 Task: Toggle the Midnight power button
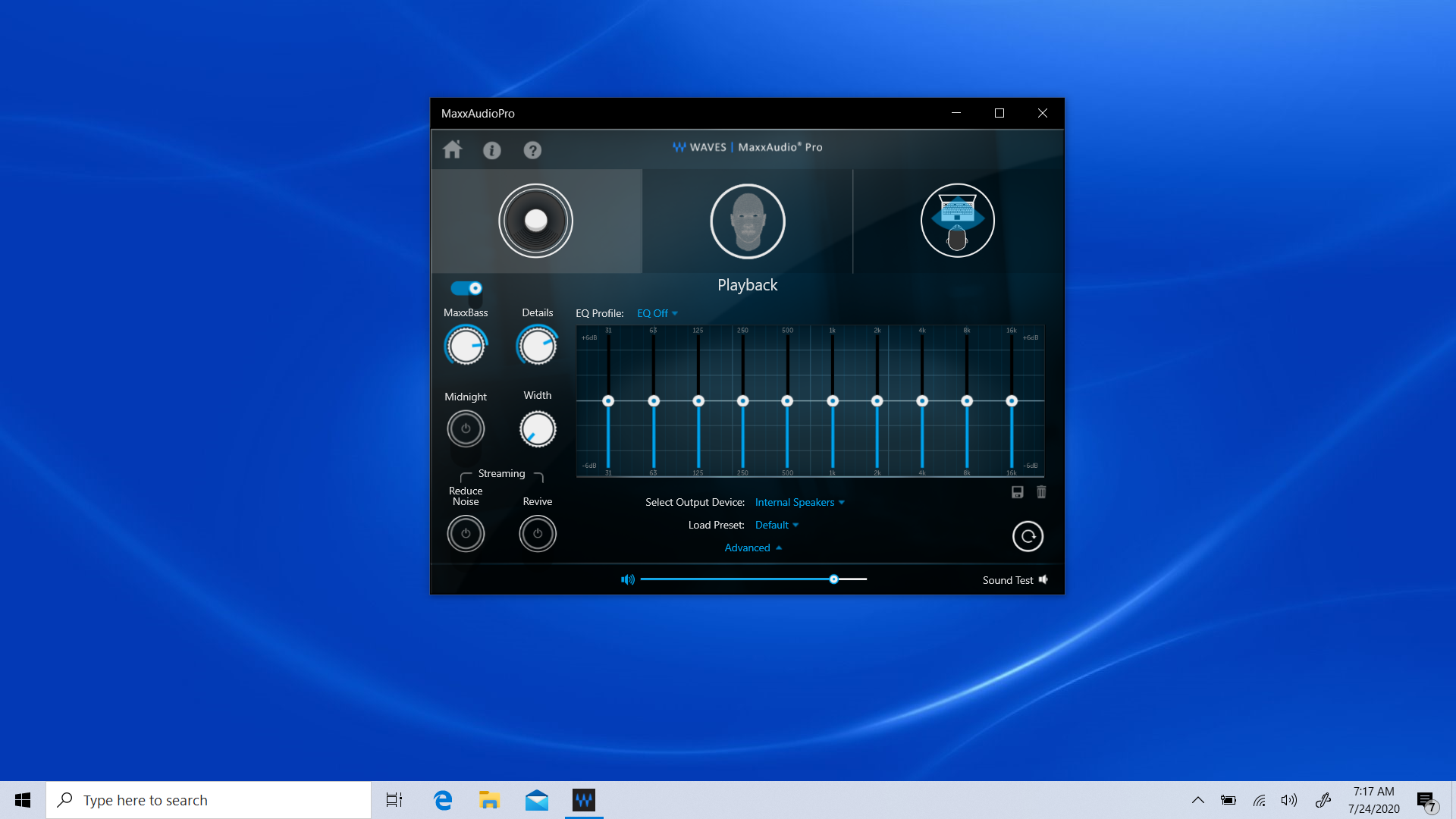466,429
